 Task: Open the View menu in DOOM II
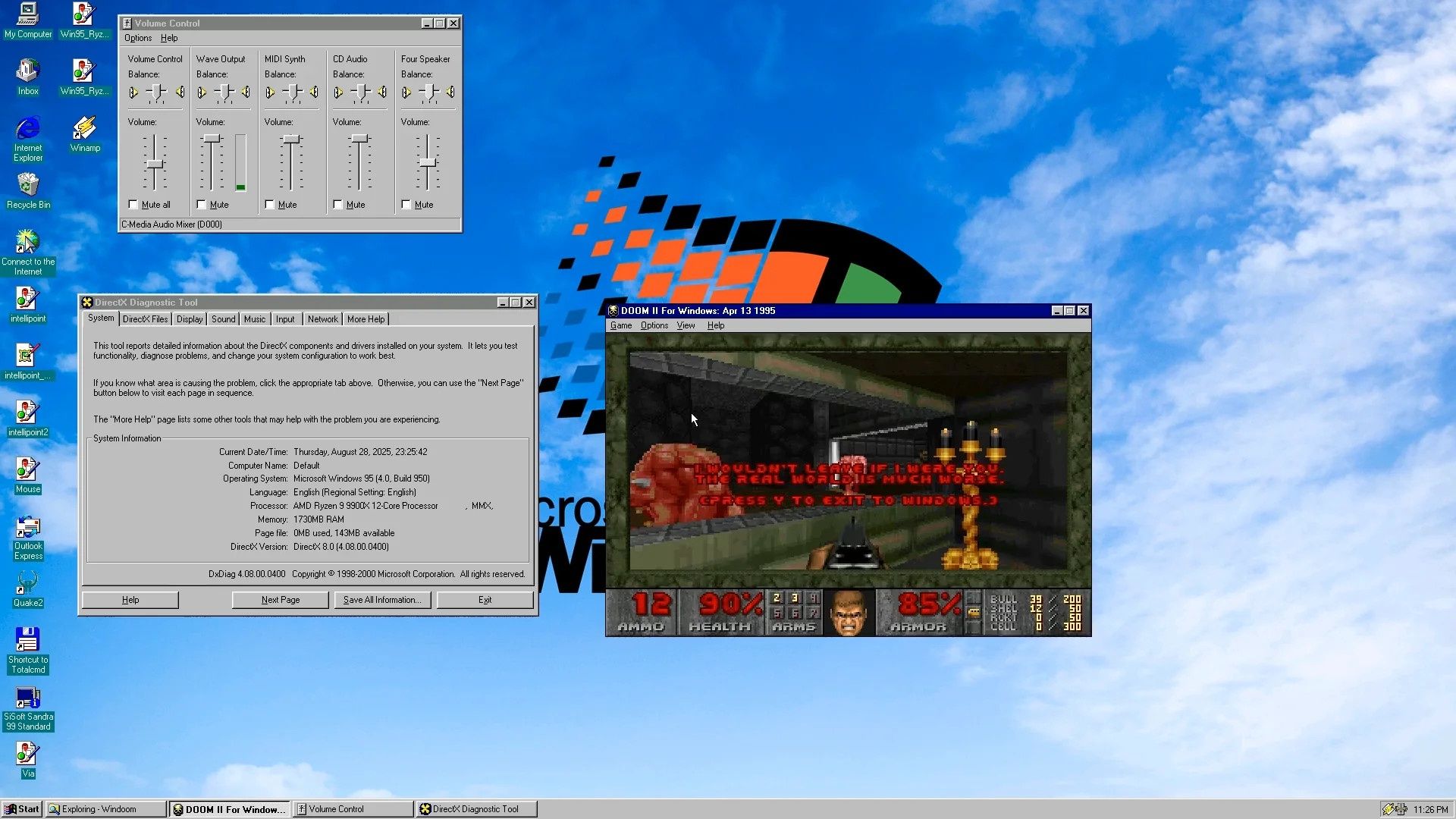coord(686,325)
